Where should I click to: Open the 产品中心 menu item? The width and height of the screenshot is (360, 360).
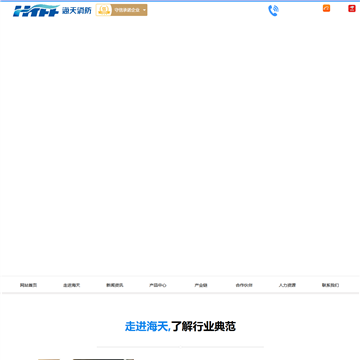(158, 285)
